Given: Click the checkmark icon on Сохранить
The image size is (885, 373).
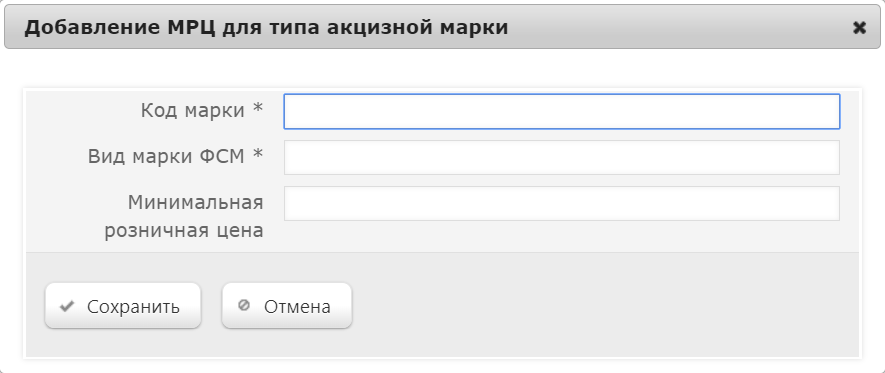Looking at the screenshot, I should (67, 306).
